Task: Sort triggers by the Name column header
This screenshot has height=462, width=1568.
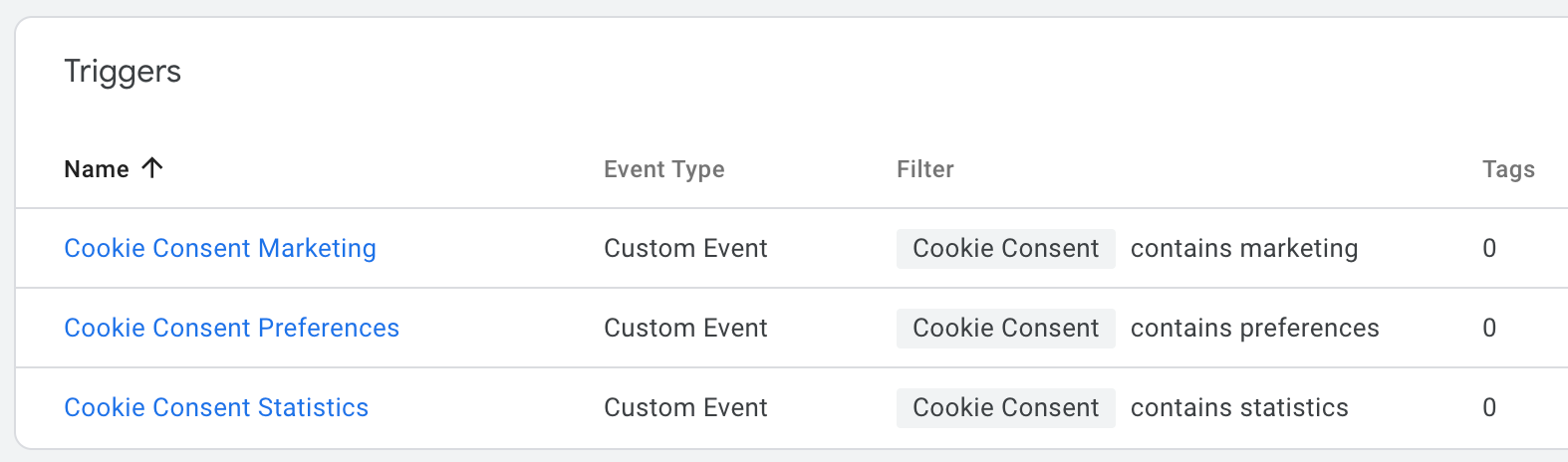Action: tap(97, 169)
